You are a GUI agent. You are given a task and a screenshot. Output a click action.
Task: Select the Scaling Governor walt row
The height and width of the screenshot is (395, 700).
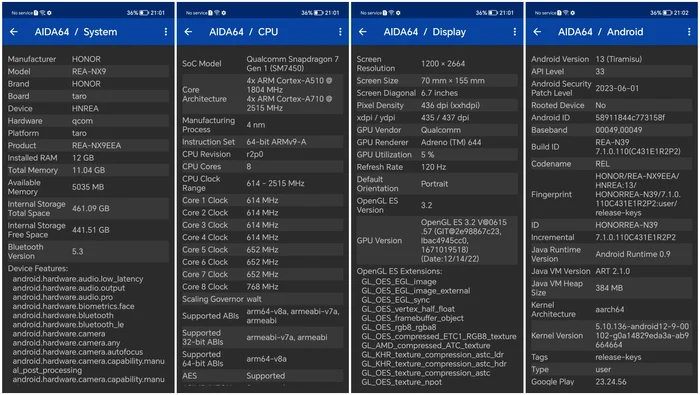(262, 299)
